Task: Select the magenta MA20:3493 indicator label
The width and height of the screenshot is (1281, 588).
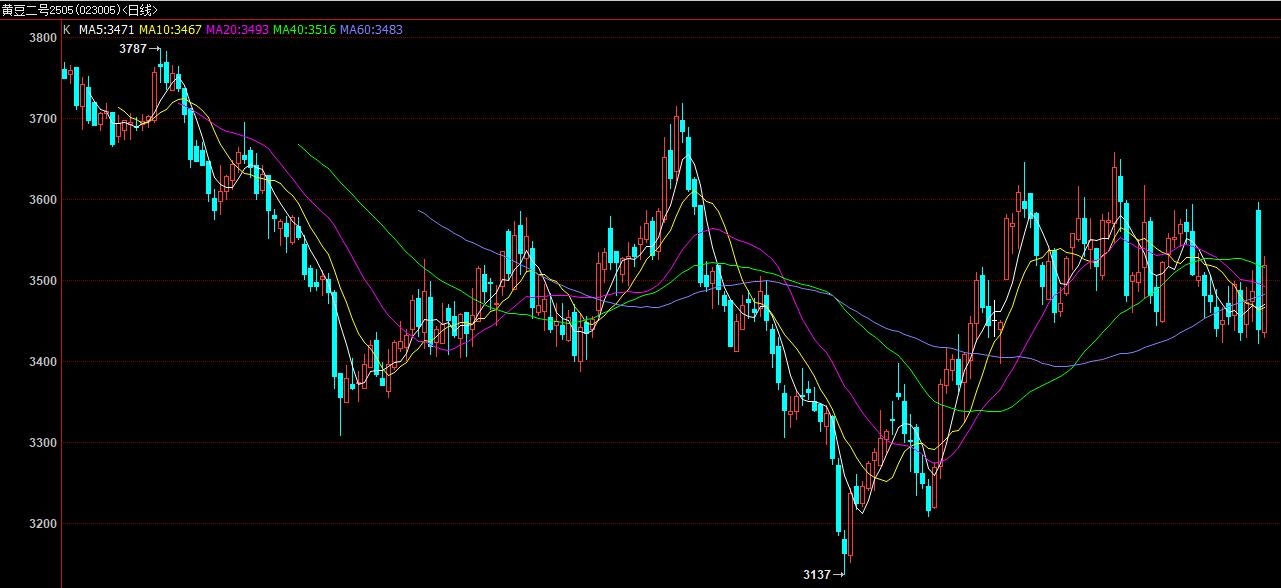Action: [x=236, y=30]
